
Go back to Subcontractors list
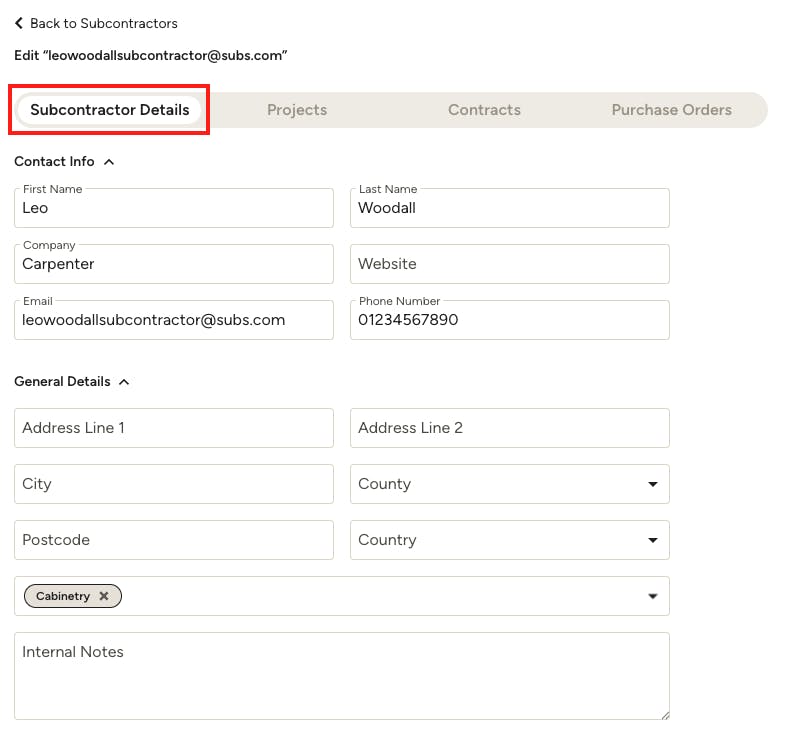pos(103,23)
